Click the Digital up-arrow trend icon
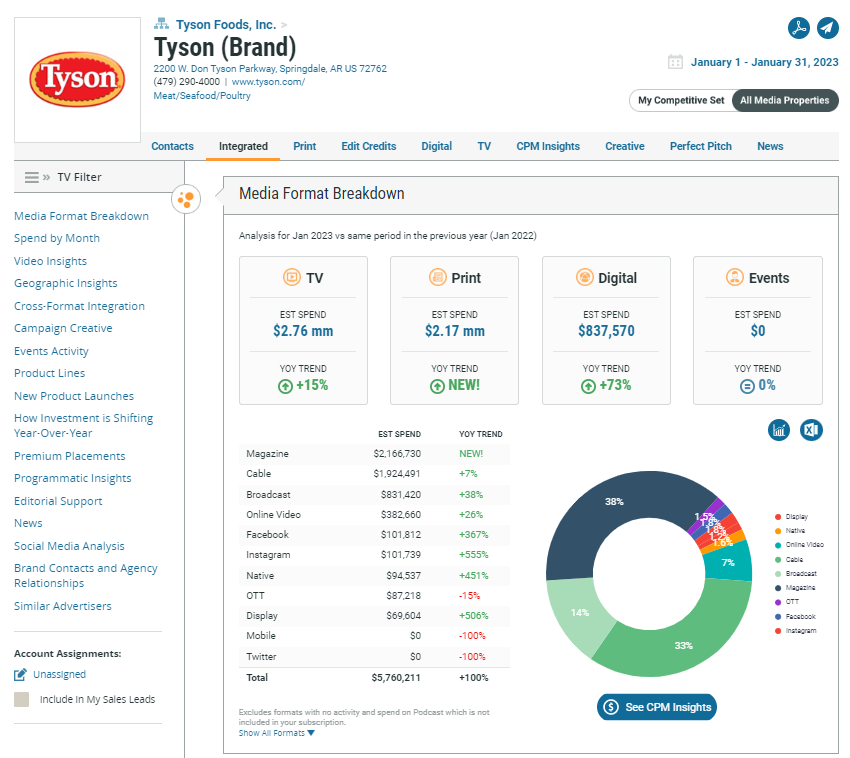The width and height of the screenshot is (850, 758). (x=588, y=386)
